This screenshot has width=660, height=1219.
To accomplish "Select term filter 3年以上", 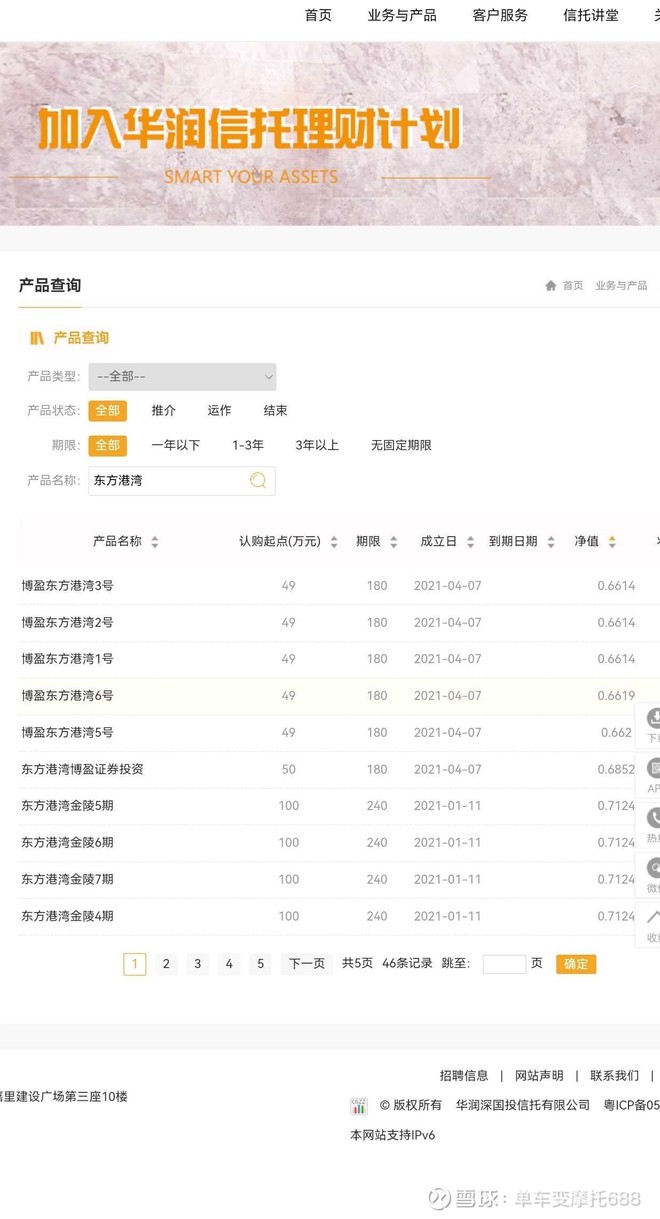I will point(317,446).
